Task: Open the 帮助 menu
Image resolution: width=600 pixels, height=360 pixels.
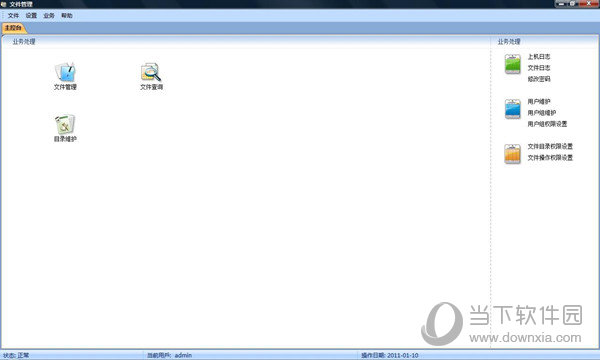Action: point(67,16)
